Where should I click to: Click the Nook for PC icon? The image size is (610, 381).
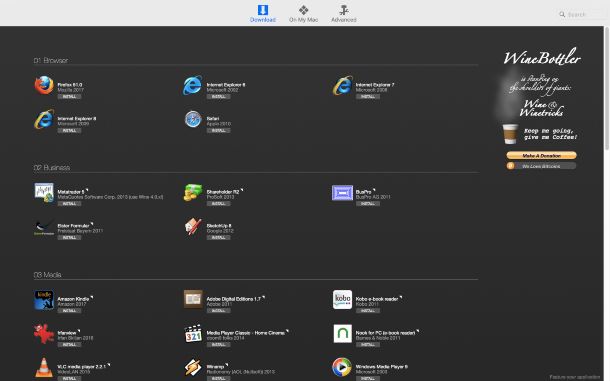[x=342, y=334]
